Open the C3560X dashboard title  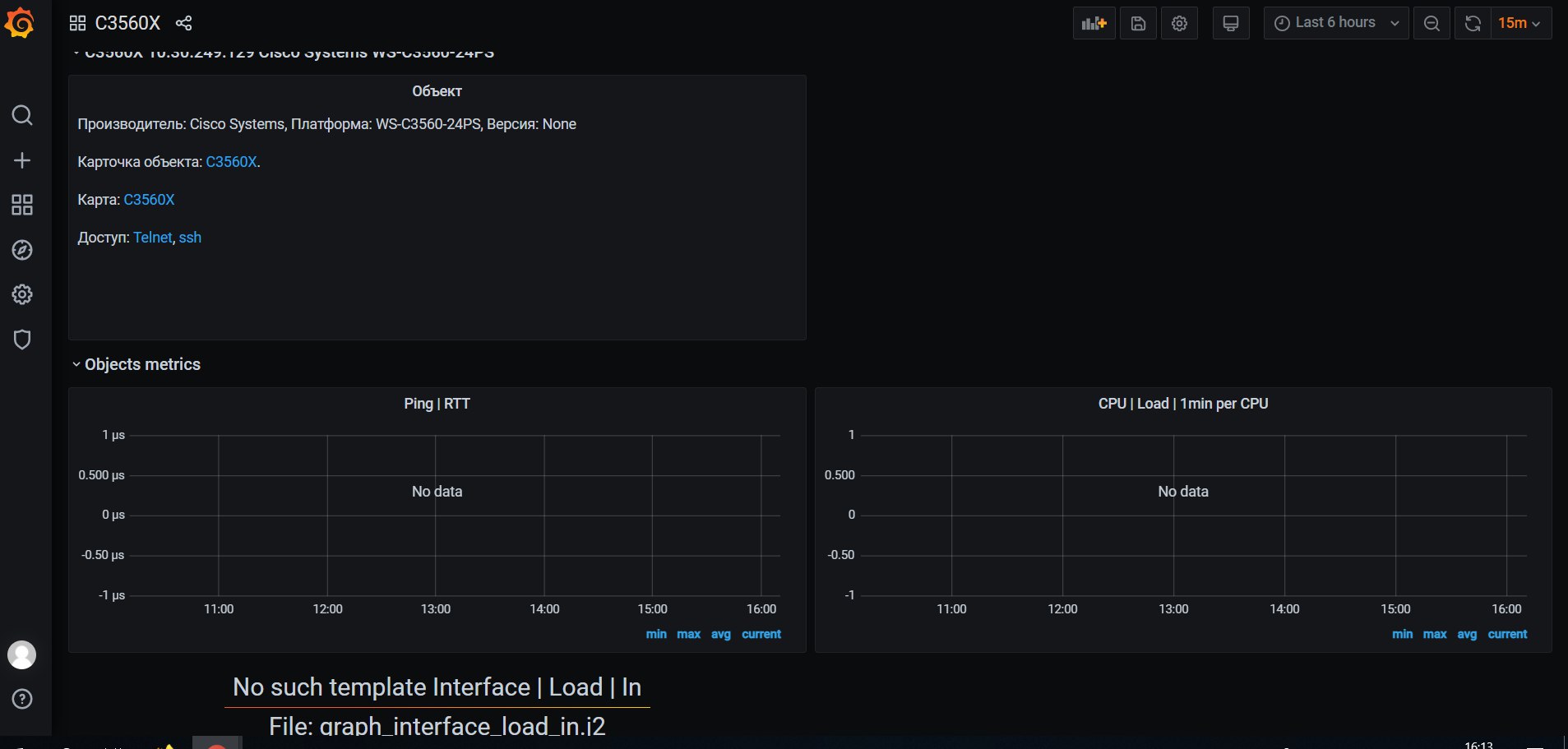127,23
